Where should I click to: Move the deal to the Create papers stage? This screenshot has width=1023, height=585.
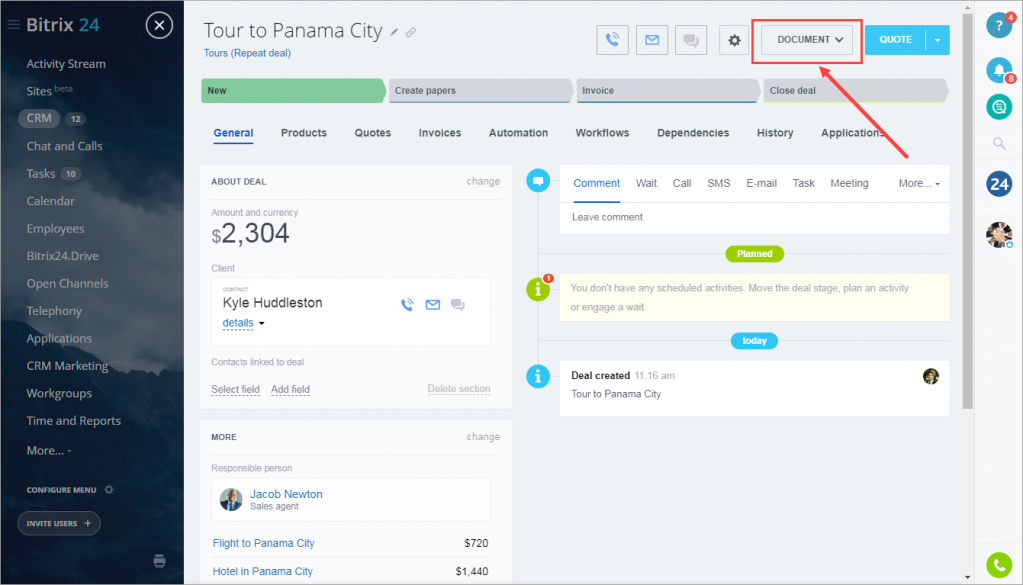[481, 91]
